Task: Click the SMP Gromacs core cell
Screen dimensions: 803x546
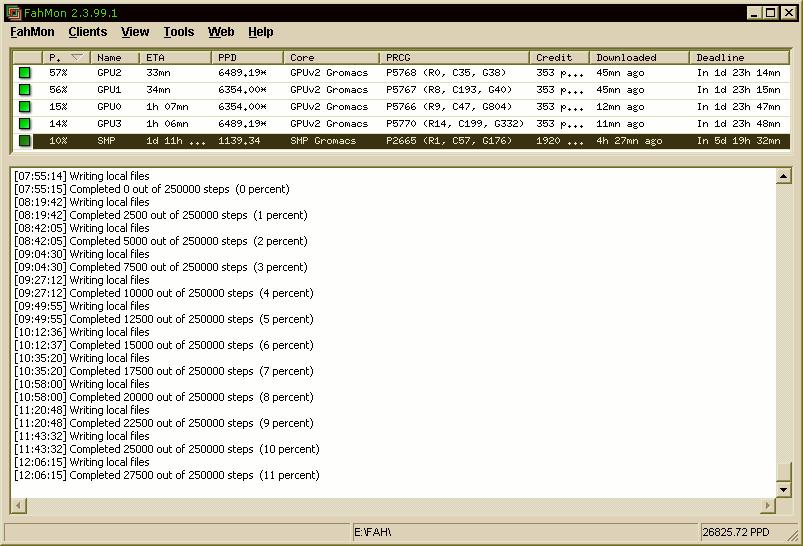Action: click(x=323, y=140)
